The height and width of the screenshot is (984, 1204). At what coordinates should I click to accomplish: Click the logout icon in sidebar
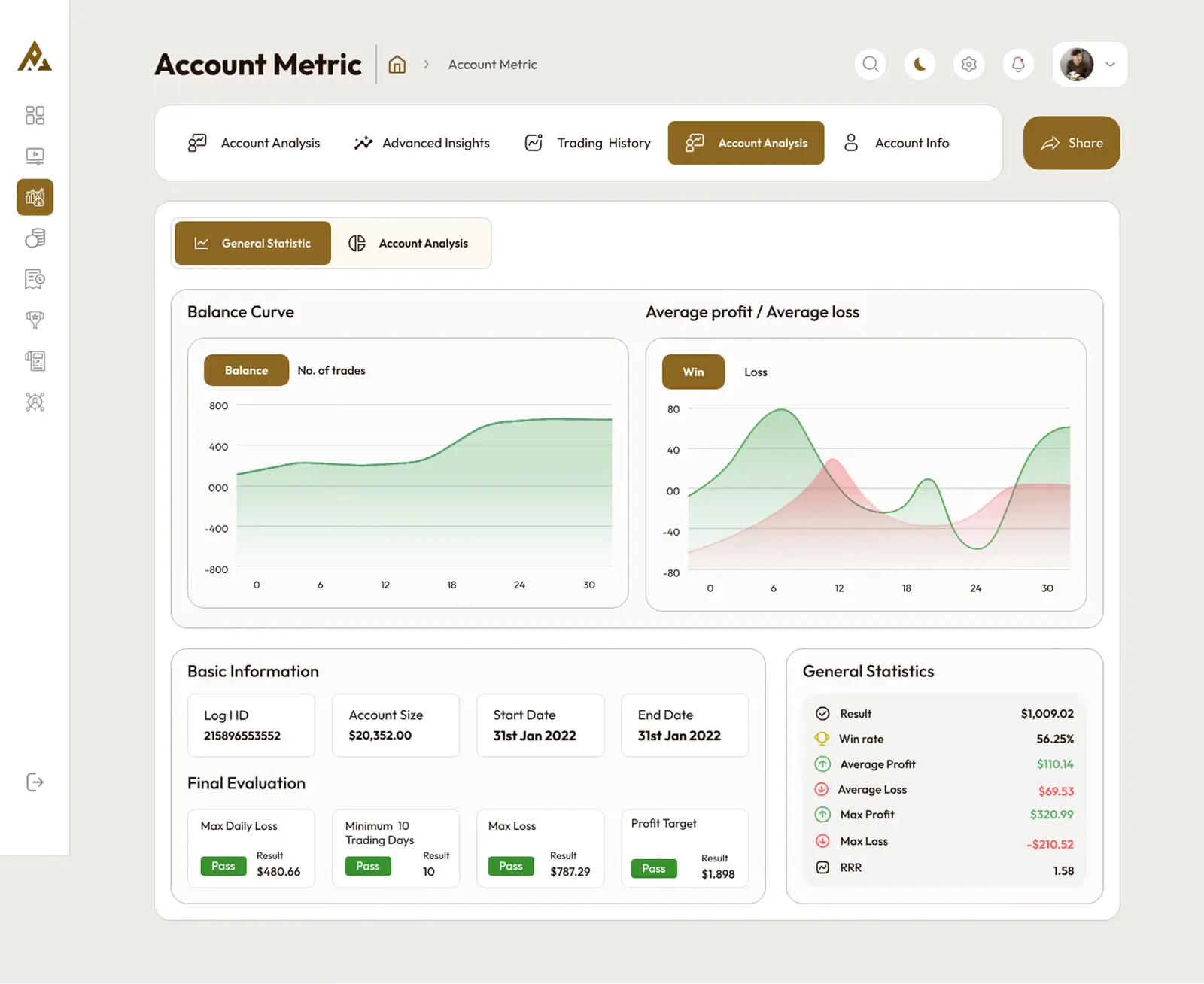tap(35, 782)
